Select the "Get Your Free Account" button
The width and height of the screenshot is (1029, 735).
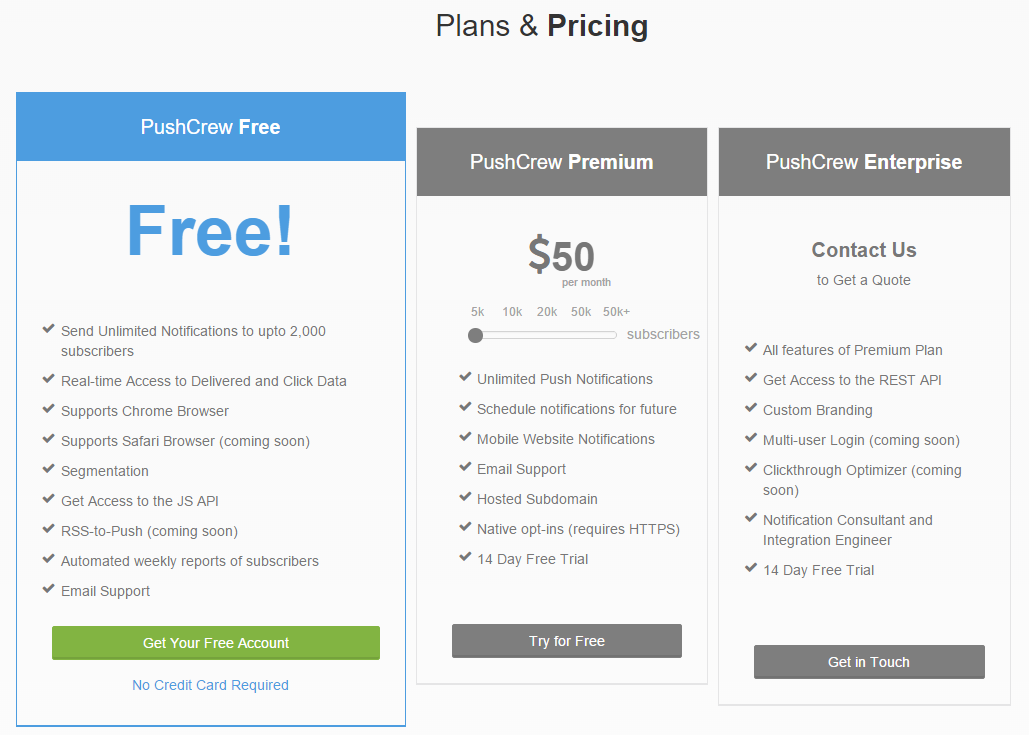tap(215, 643)
